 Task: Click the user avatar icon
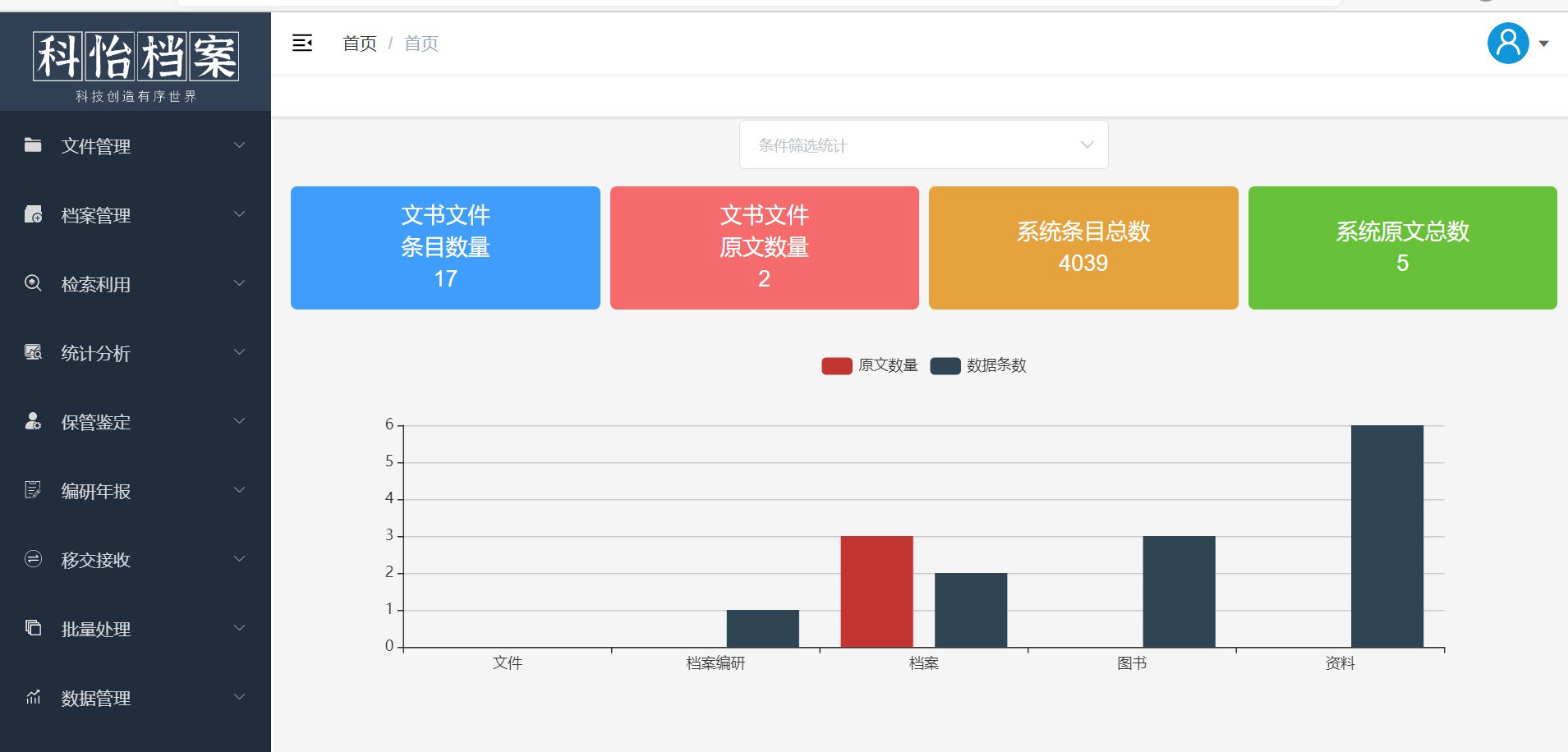pyautogui.click(x=1507, y=44)
